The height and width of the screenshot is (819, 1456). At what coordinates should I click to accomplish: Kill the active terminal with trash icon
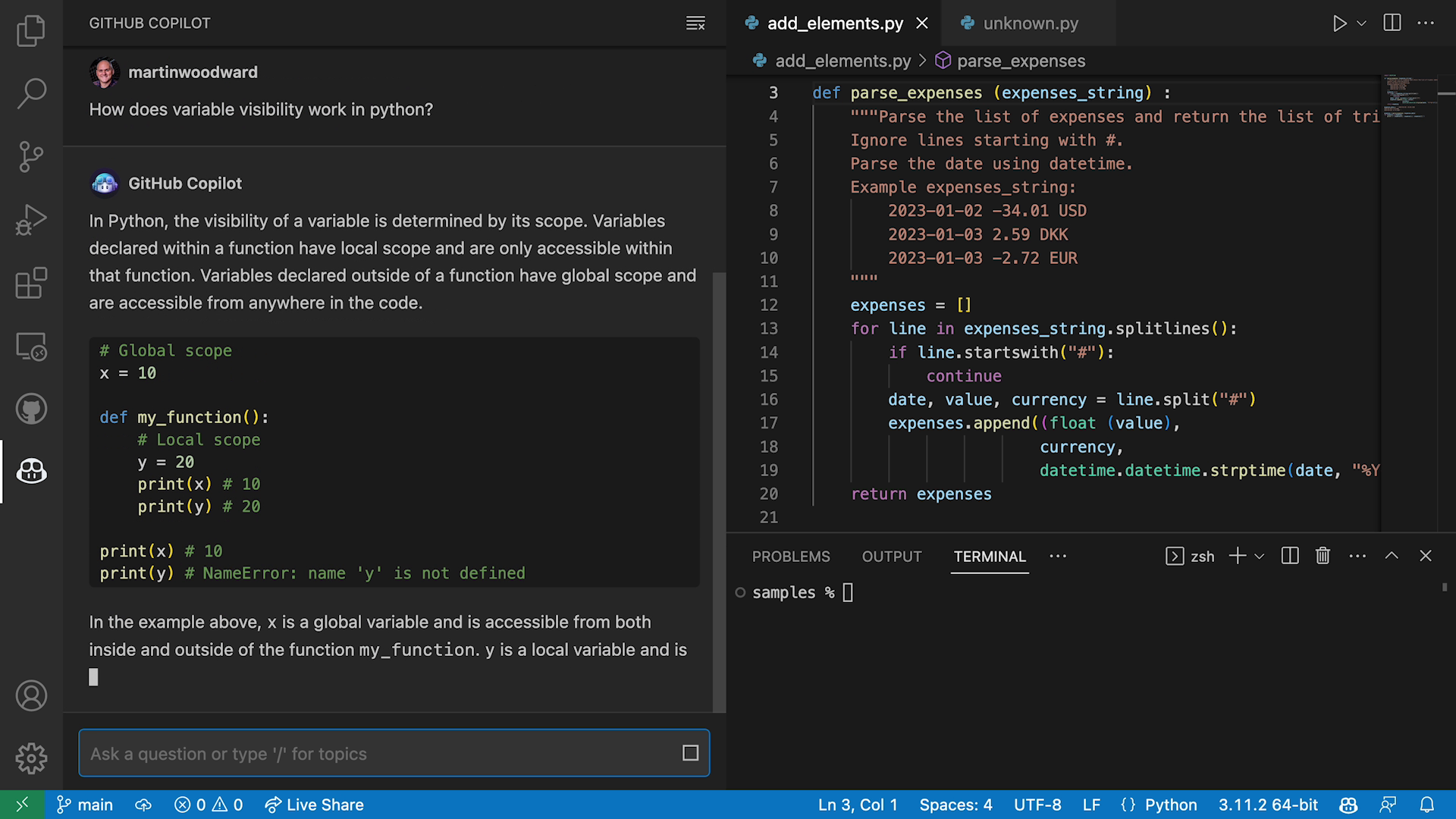point(1323,556)
